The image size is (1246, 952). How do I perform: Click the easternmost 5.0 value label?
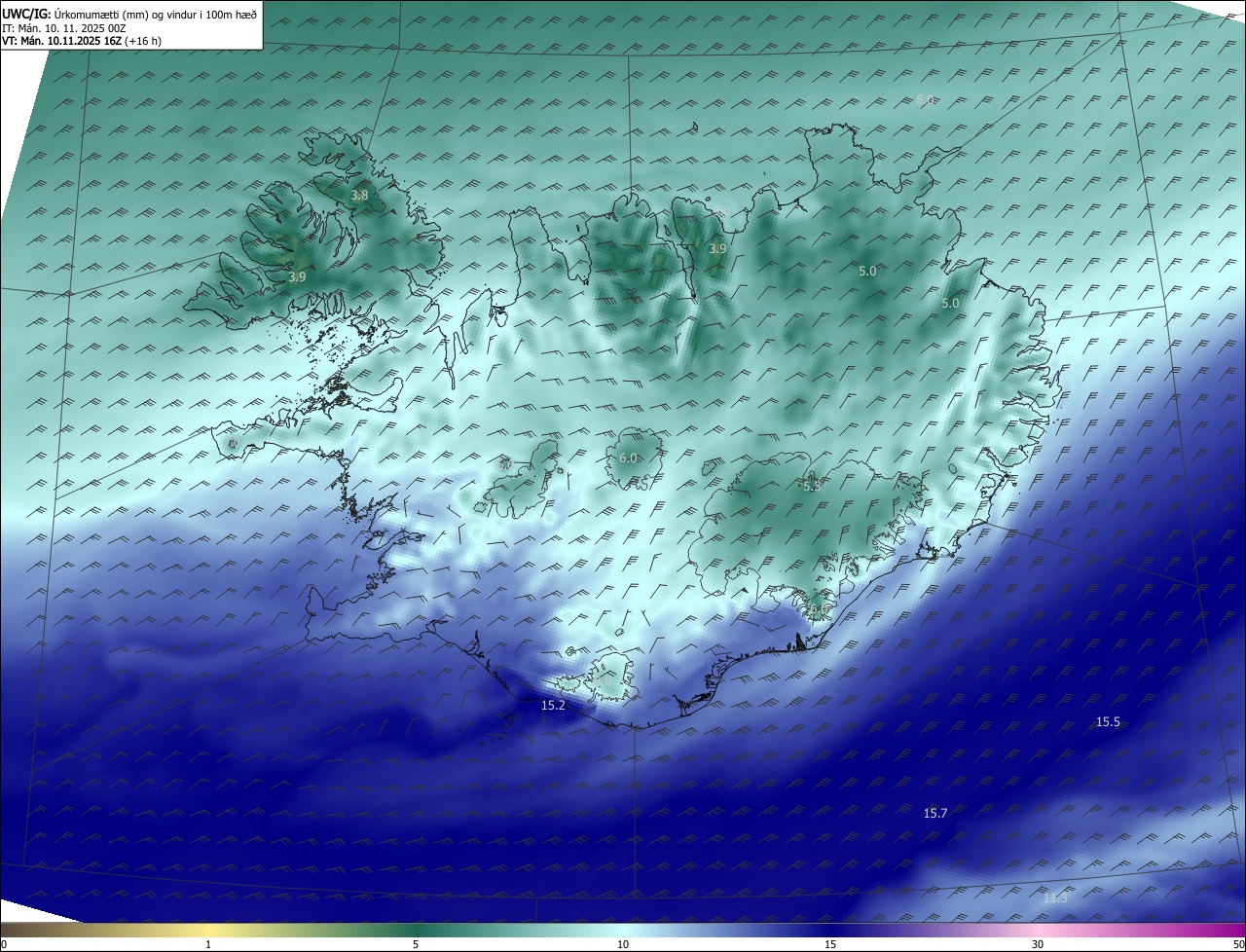pos(950,304)
